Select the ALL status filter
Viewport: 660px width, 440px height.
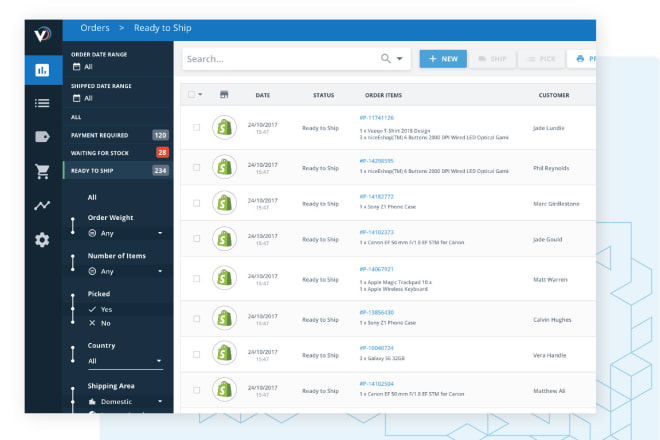[x=76, y=117]
